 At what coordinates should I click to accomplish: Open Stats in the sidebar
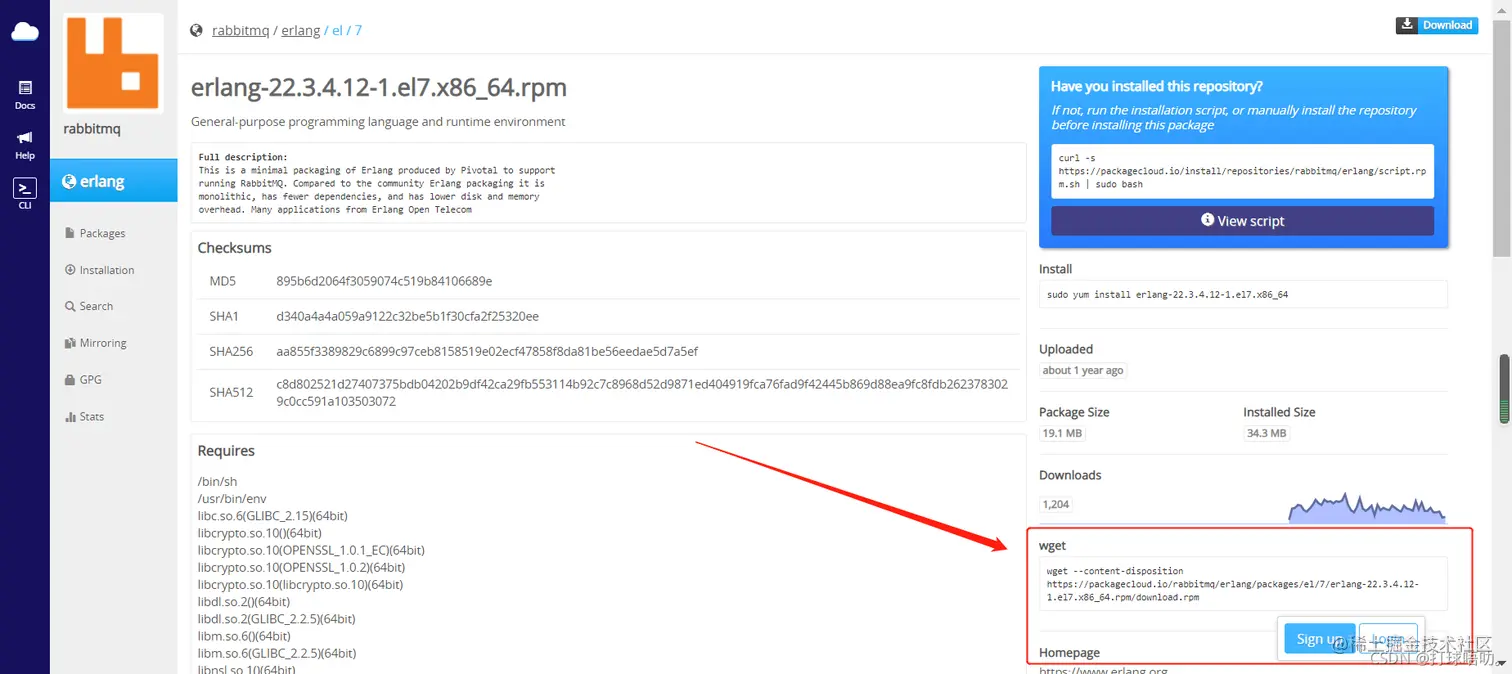click(84, 417)
